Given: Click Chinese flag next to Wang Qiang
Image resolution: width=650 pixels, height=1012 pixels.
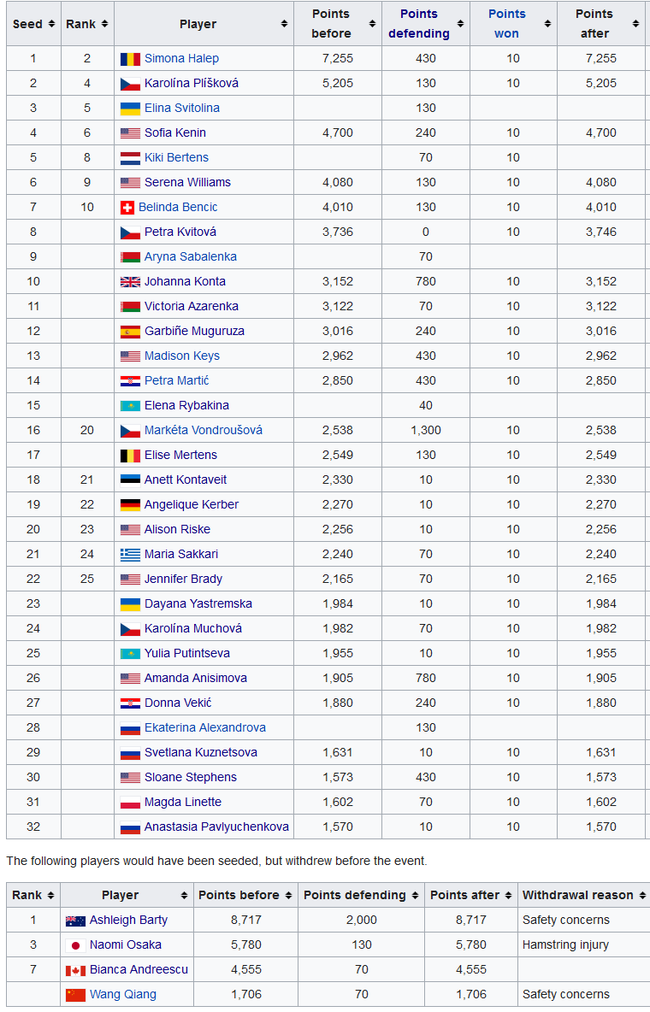Looking at the screenshot, I should click(76, 995).
